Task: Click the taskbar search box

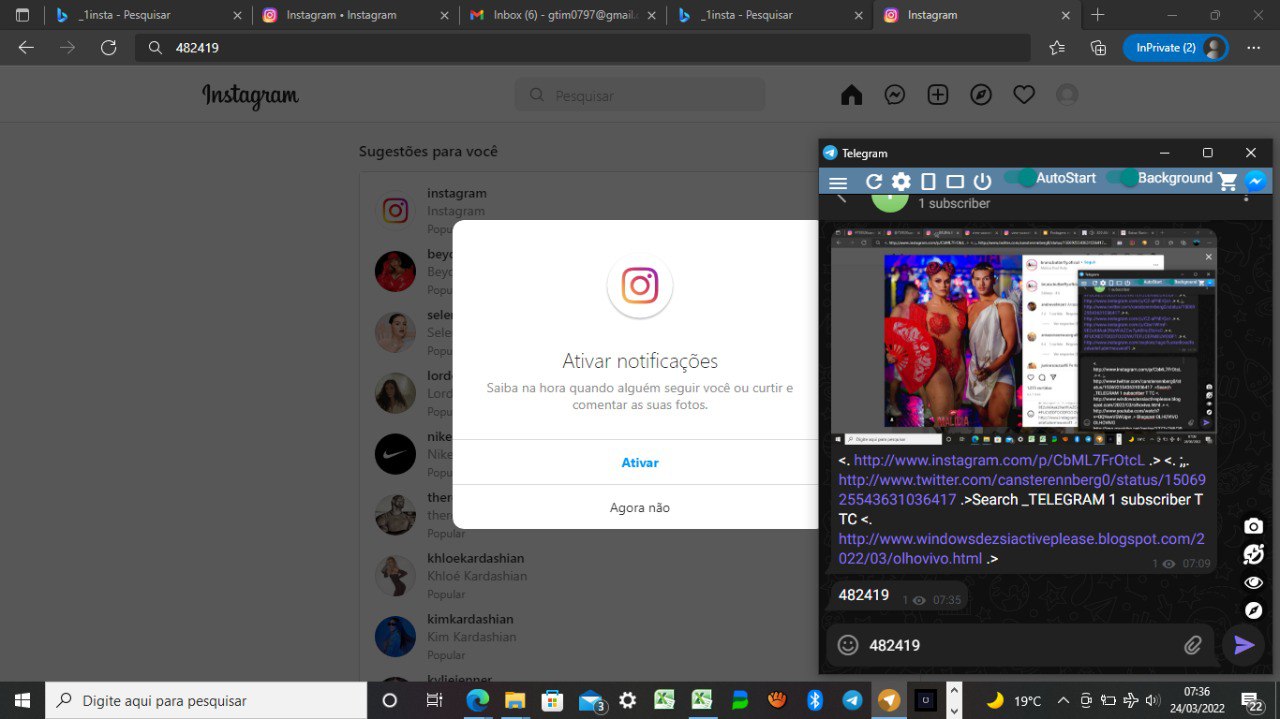Action: tap(206, 700)
